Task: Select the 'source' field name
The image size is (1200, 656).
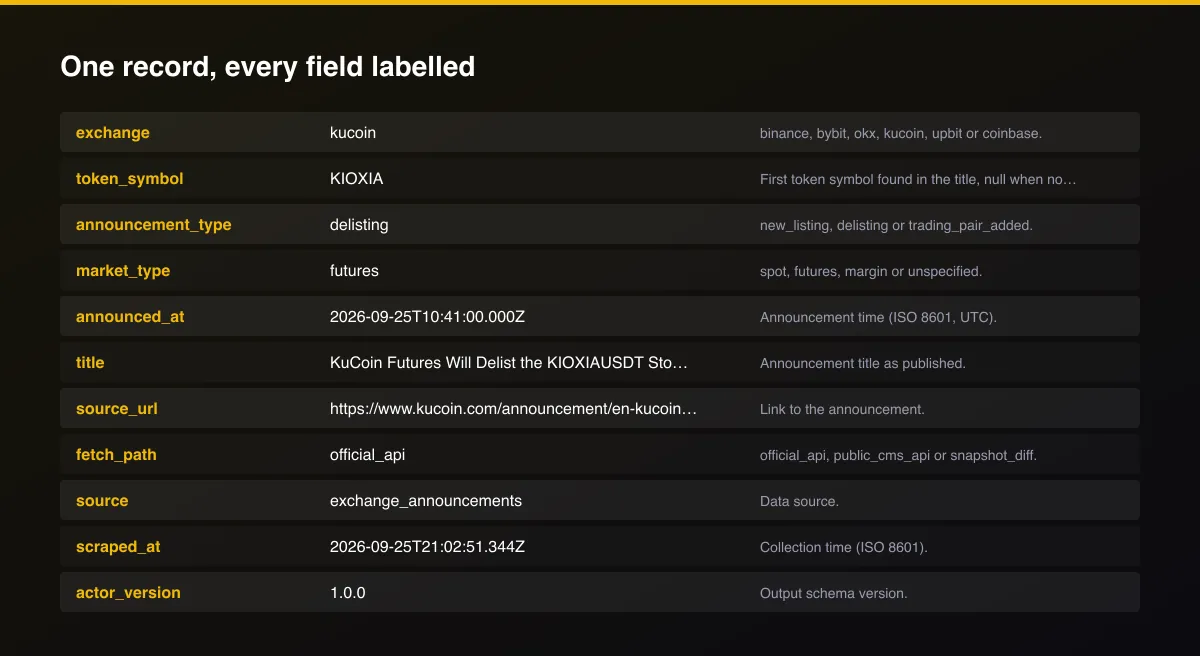Action: tap(102, 501)
